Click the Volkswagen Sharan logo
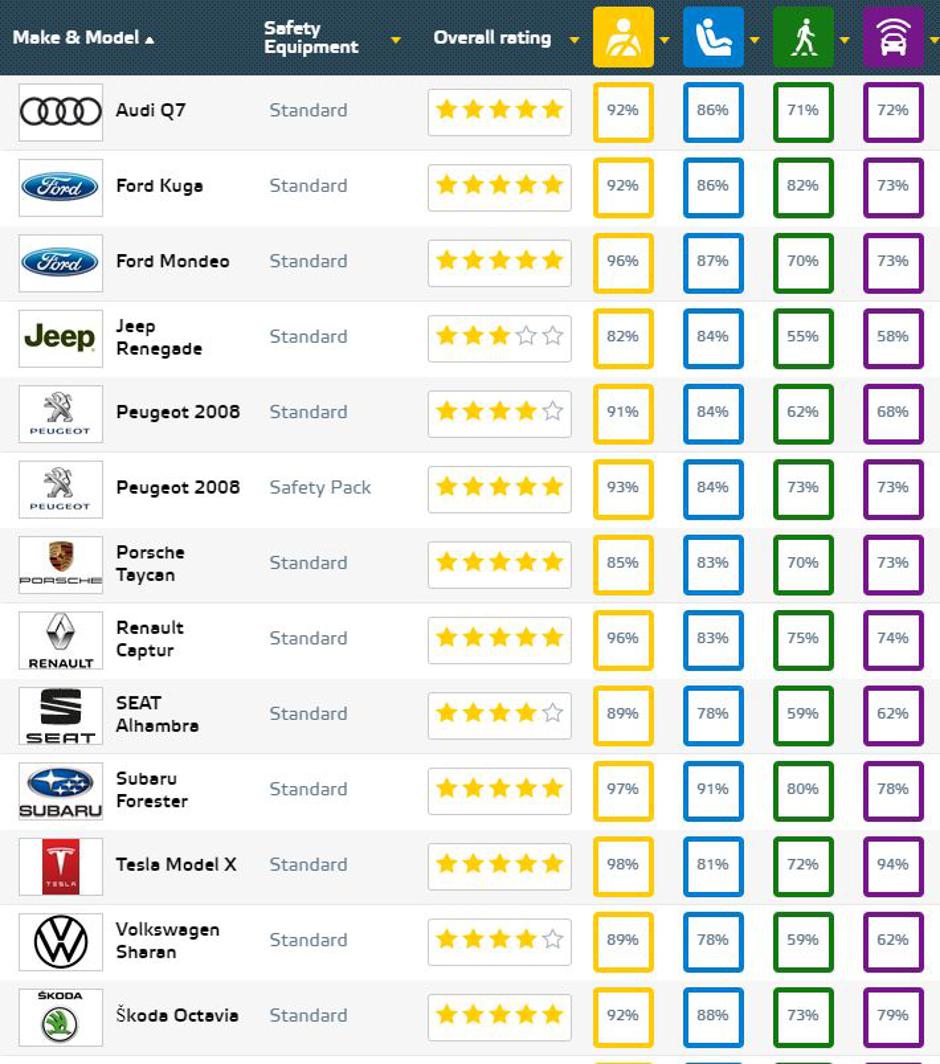The height and width of the screenshot is (1064, 940). click(61, 941)
